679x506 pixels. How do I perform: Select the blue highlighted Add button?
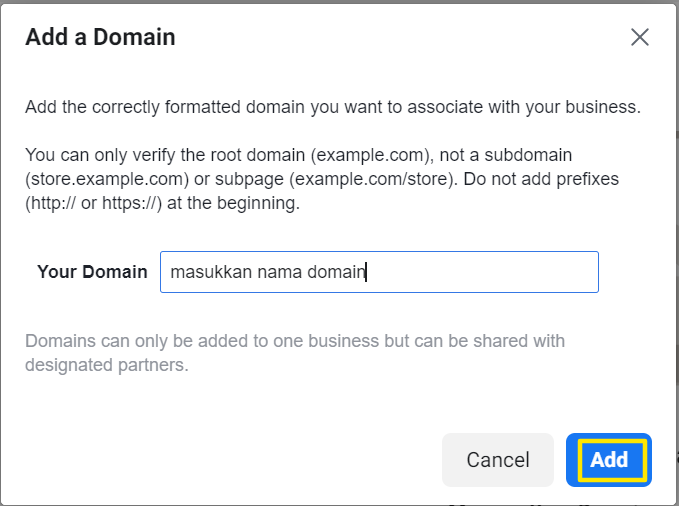(609, 460)
